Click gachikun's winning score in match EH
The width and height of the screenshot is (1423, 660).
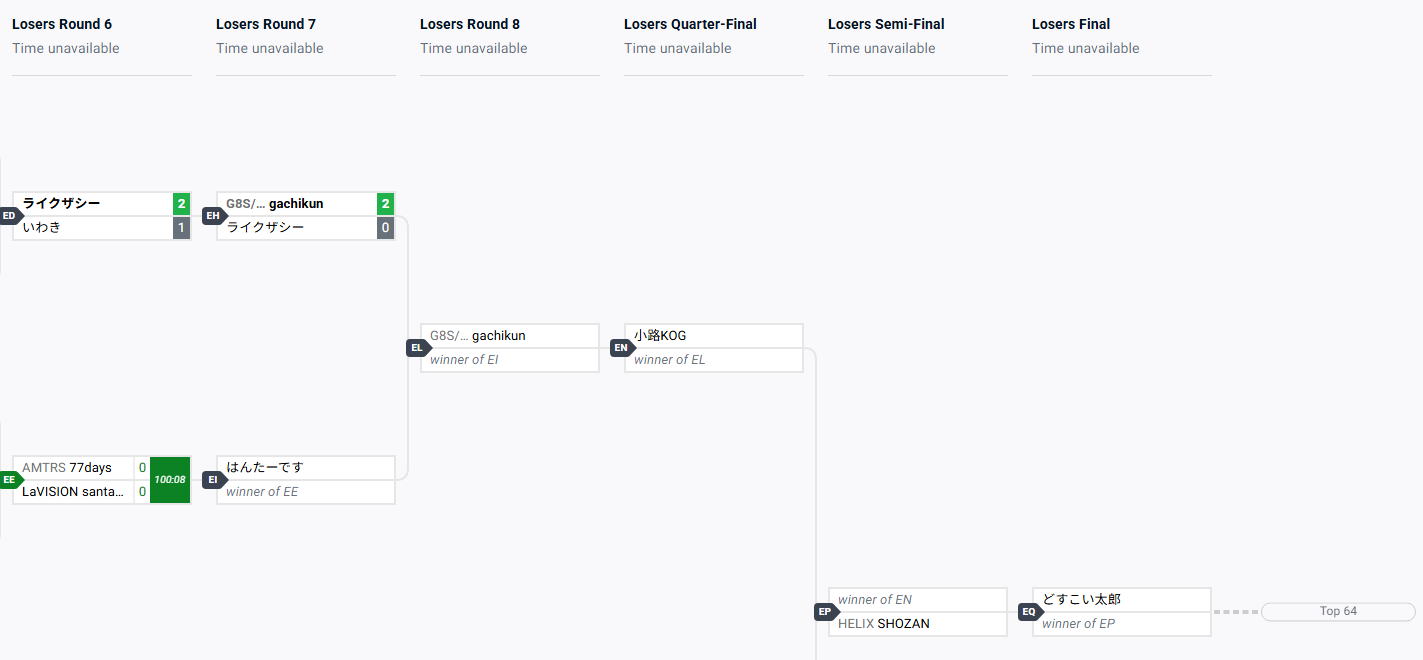385,204
